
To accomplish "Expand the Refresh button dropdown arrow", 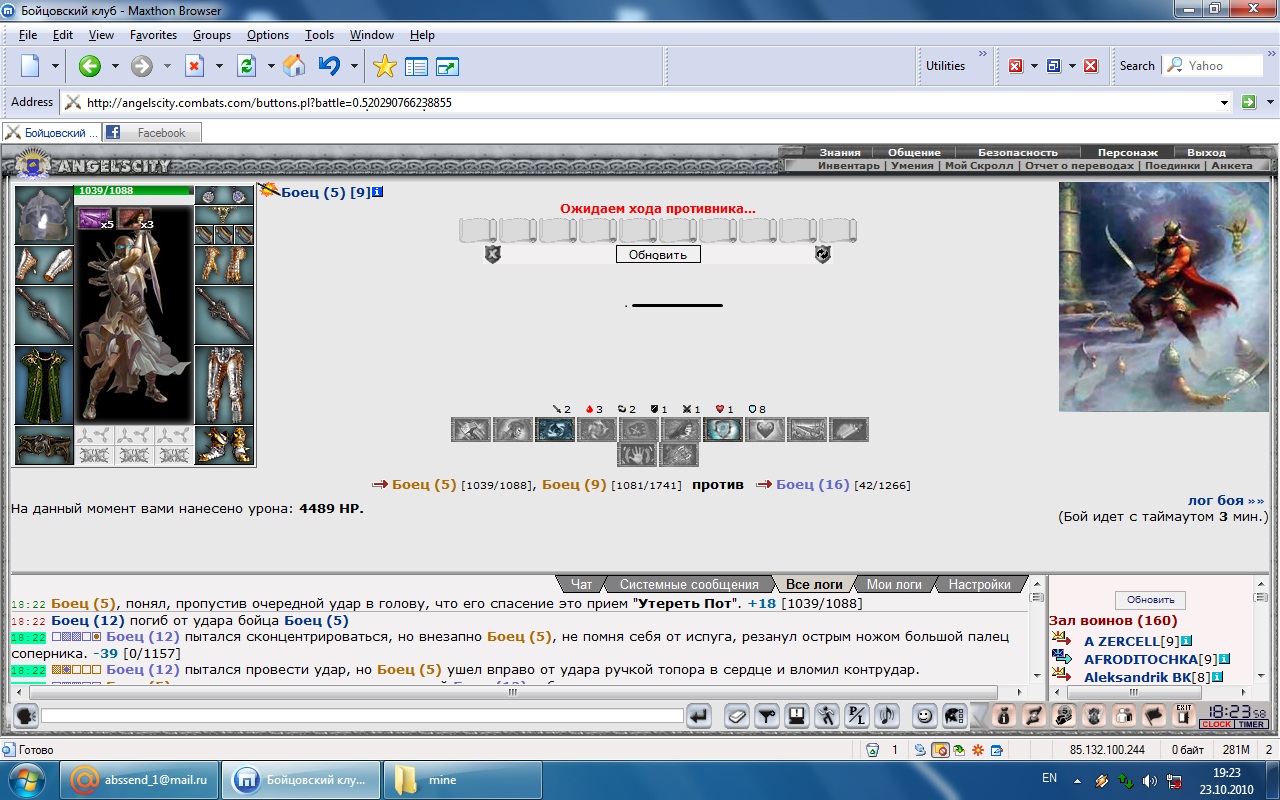I will pyautogui.click(x=271, y=66).
